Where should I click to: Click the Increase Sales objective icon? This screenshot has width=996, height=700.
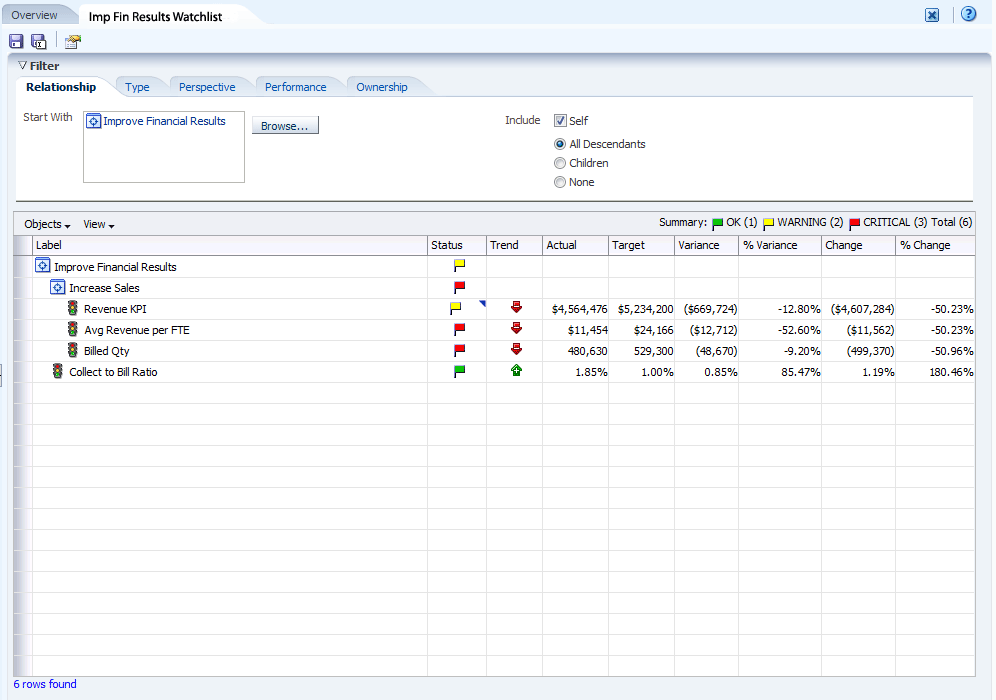click(58, 288)
